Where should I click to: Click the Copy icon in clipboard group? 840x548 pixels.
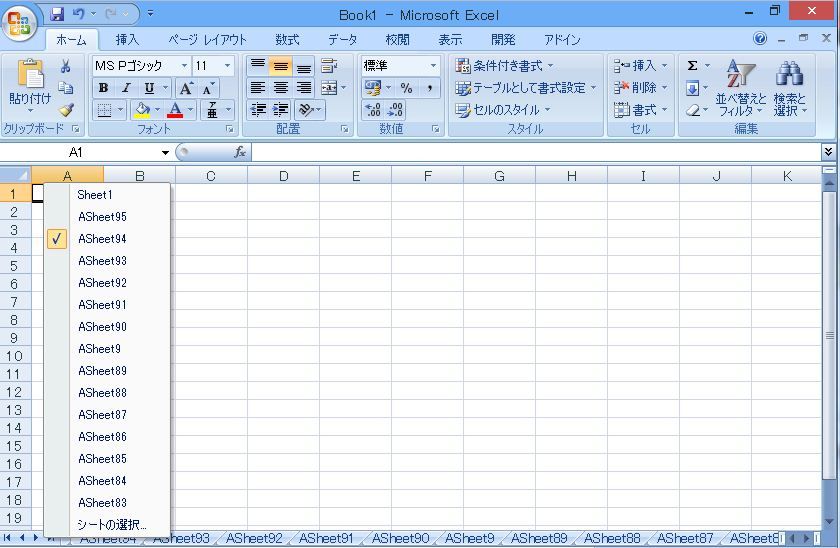point(65,88)
